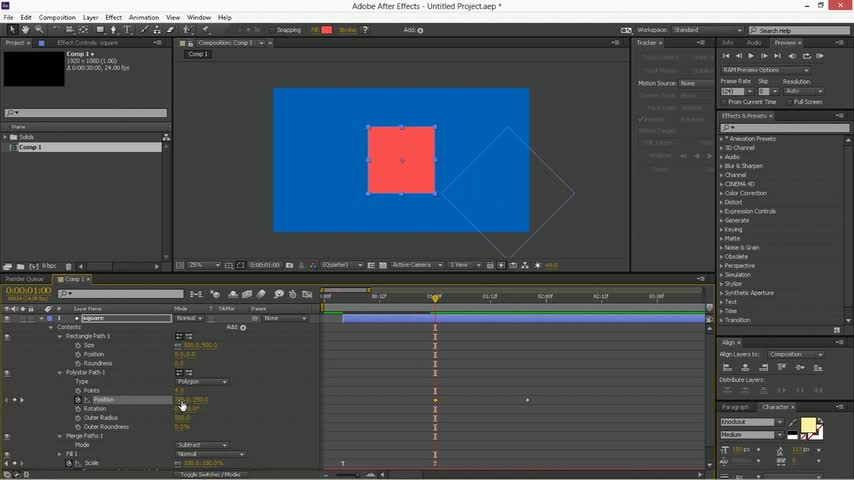The height and width of the screenshot is (480, 854).
Task: Click the Position keyframe at playhead
Action: [x=435, y=400]
